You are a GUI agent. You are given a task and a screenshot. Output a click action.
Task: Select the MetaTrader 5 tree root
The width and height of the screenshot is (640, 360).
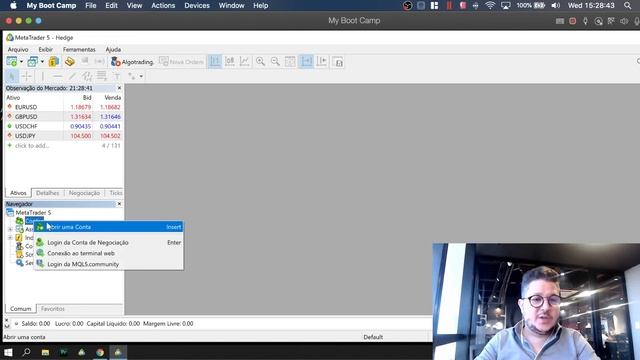pos(33,213)
